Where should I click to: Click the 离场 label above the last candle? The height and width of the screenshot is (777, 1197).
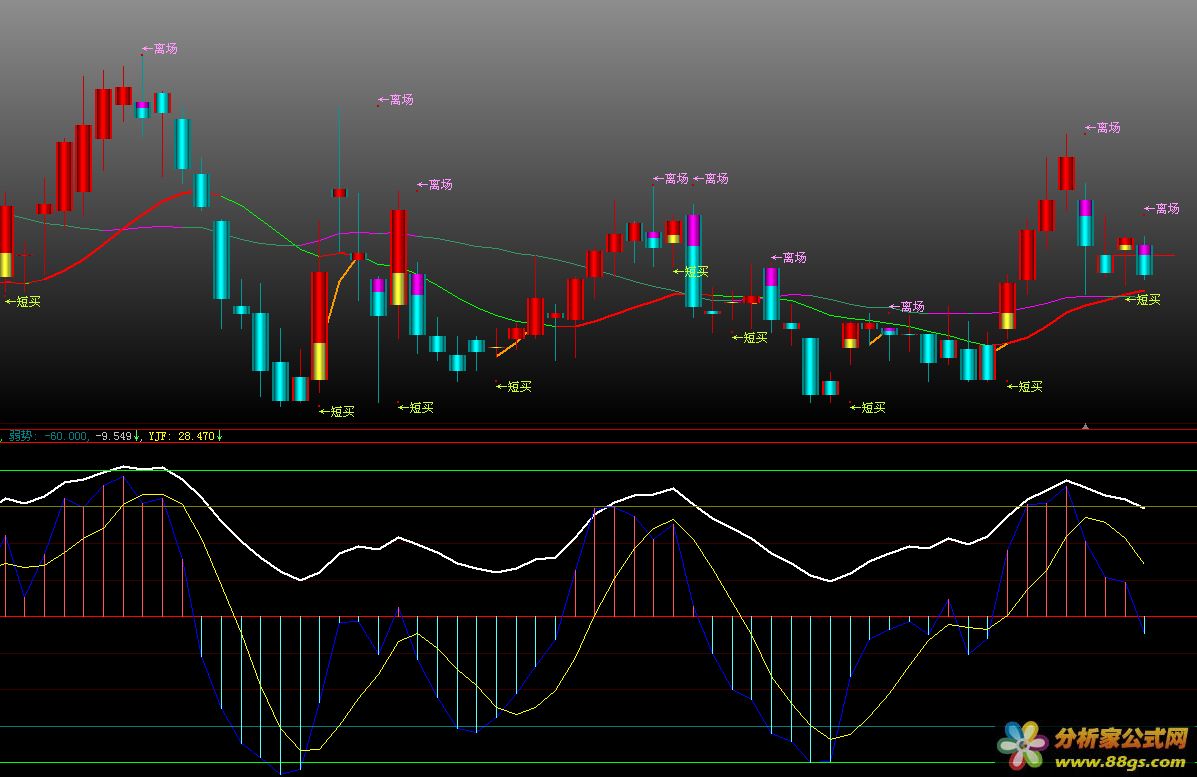pyautogui.click(x=1162, y=208)
